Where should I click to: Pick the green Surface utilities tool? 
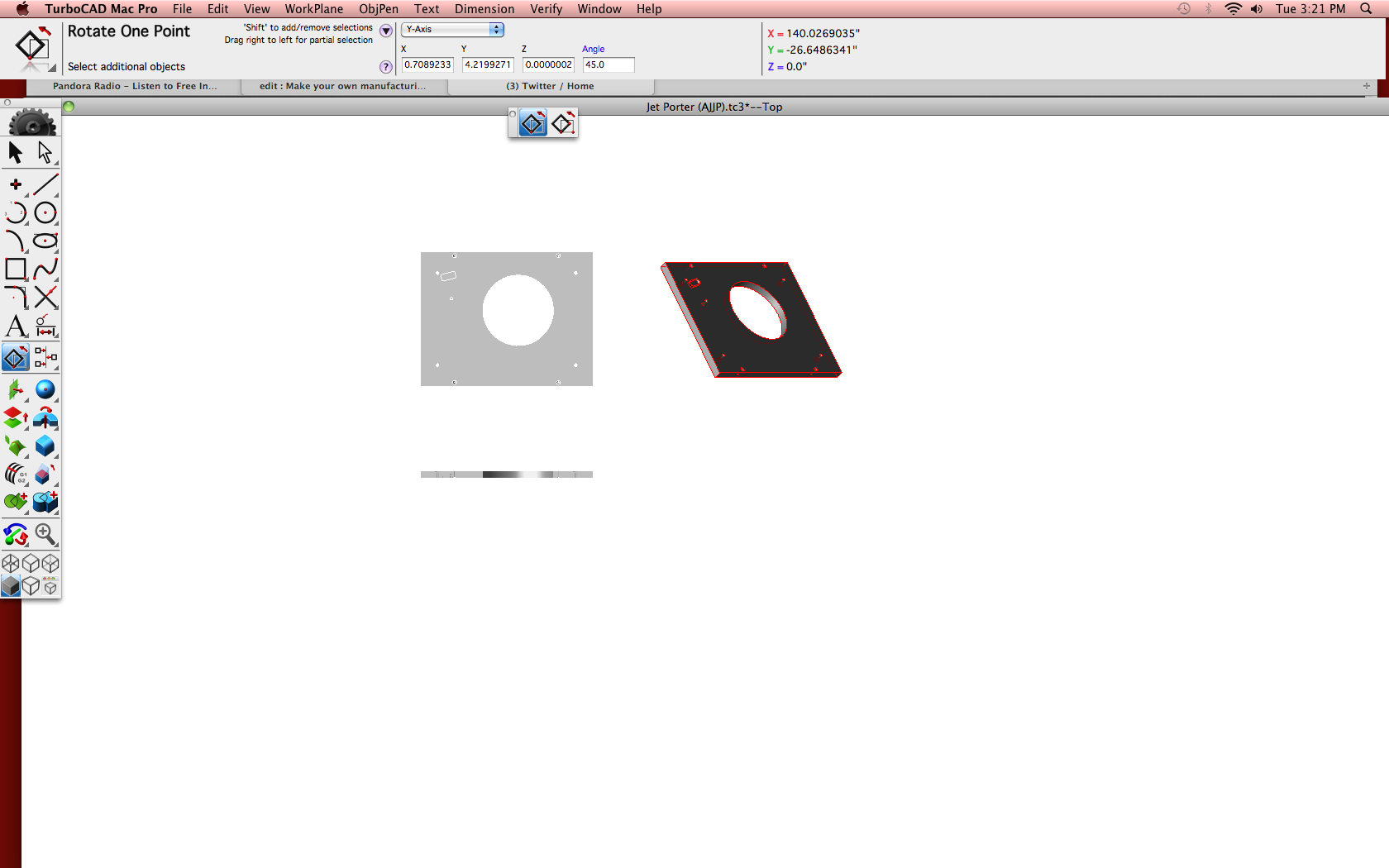point(16,446)
